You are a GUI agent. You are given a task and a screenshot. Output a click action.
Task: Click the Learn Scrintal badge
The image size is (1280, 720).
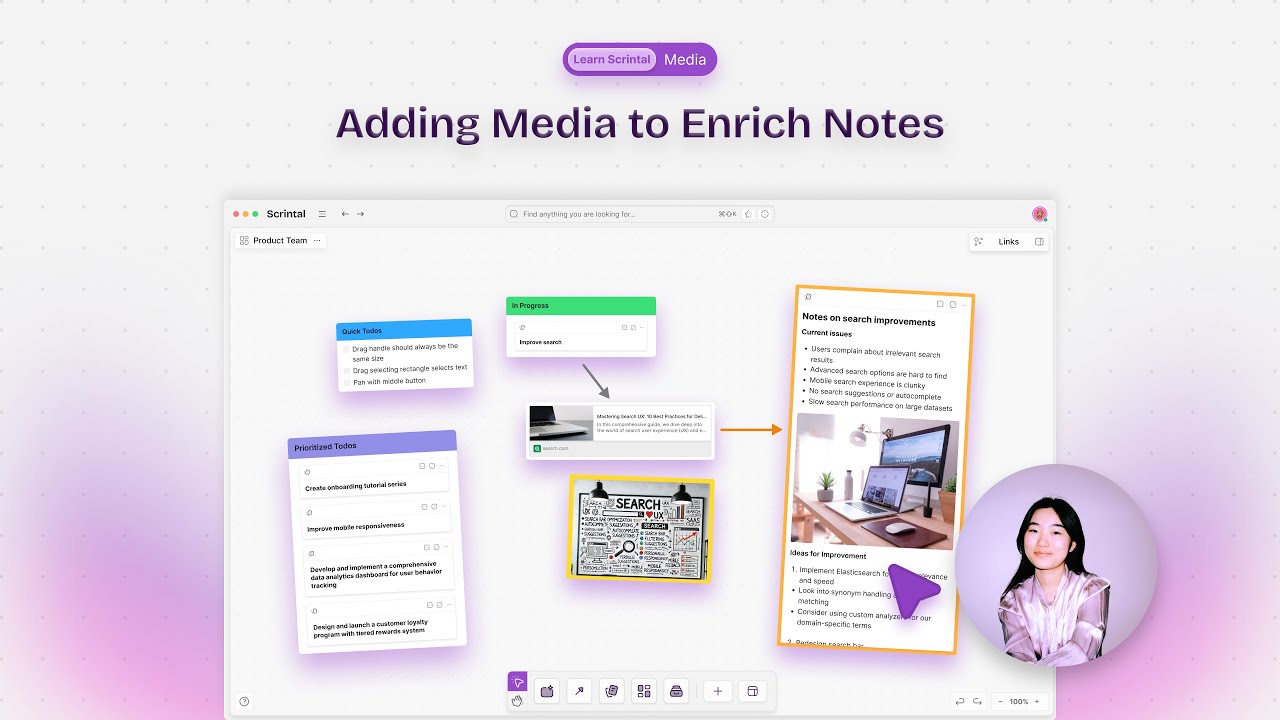(x=612, y=59)
